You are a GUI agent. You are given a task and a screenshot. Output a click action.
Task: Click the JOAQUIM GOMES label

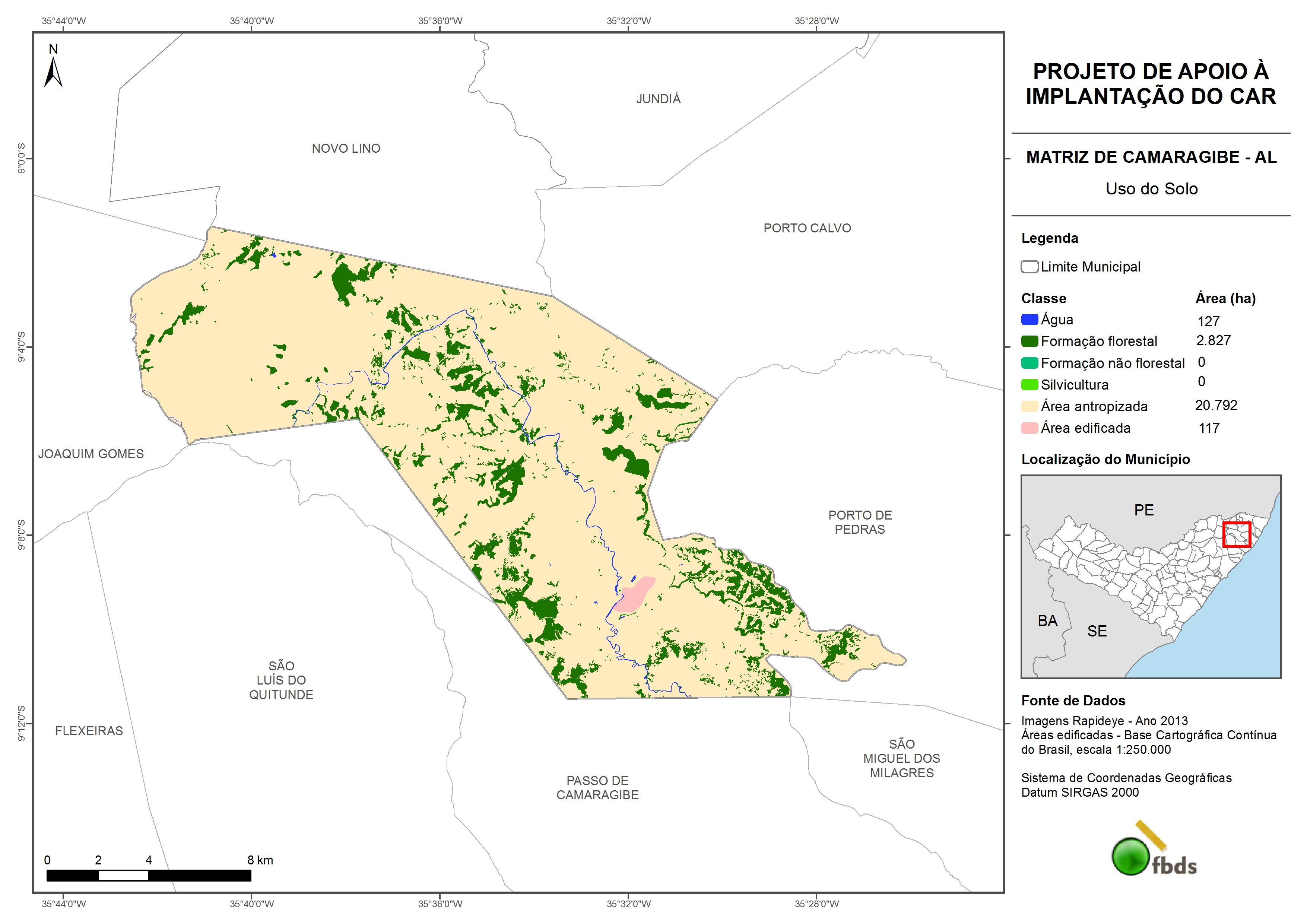[91, 454]
